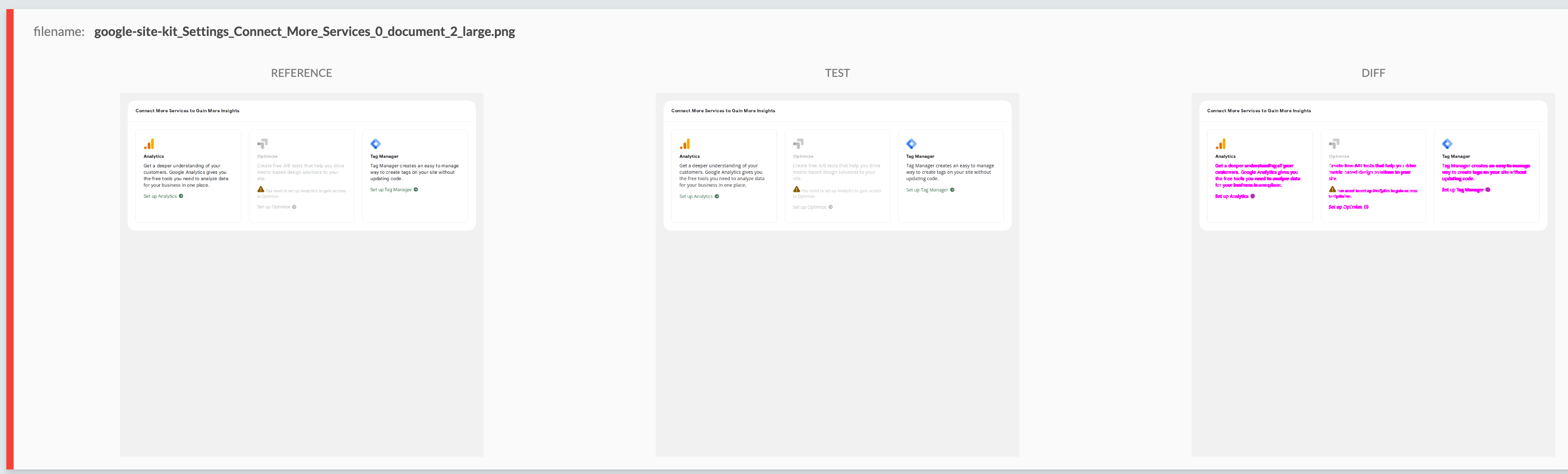Click the warning triangle icon in the TEST image
This screenshot has width=1568, height=474.
pos(796,190)
